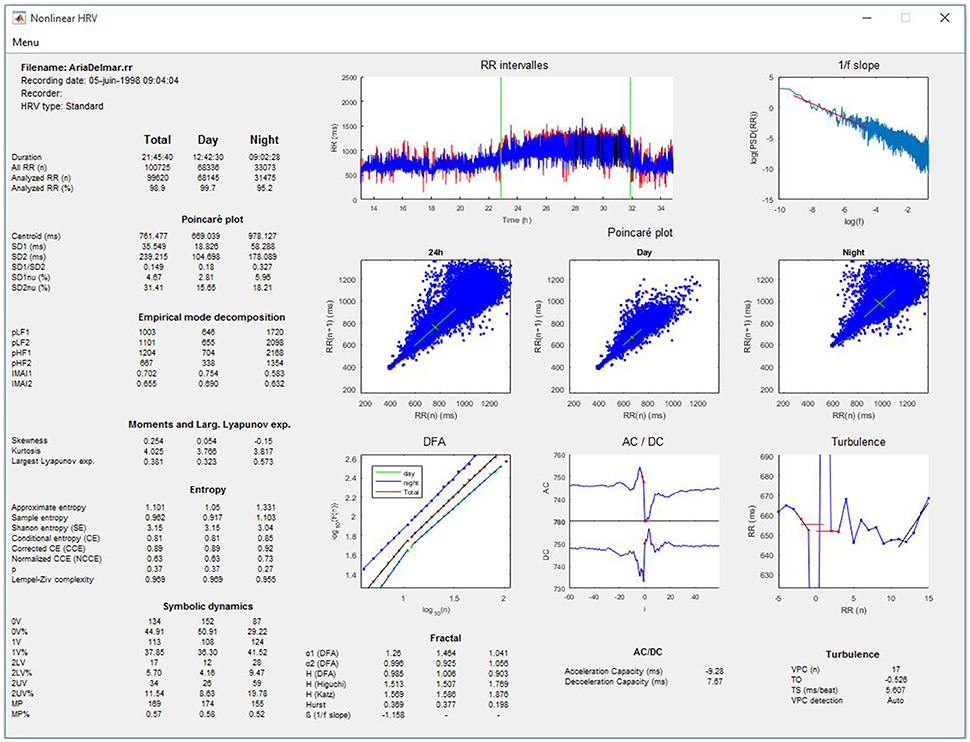
Task: Click 'Moments and Larg. Lyapunov exp.' heading
Action: pos(209,425)
